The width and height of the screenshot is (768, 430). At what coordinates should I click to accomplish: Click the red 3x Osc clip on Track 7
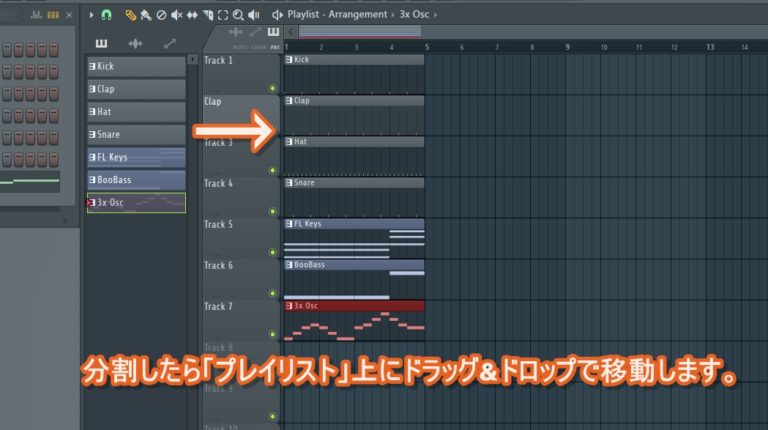(354, 321)
